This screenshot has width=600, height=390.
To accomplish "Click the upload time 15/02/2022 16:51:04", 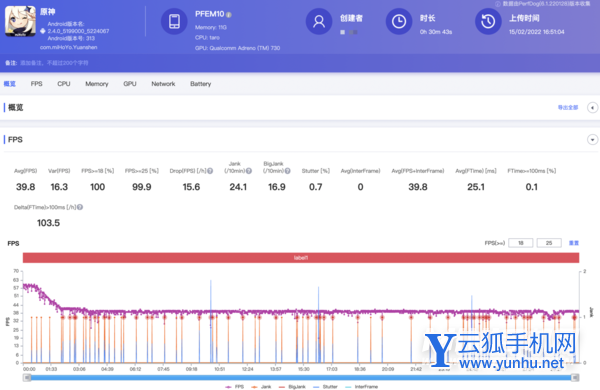I will click(x=536, y=32).
